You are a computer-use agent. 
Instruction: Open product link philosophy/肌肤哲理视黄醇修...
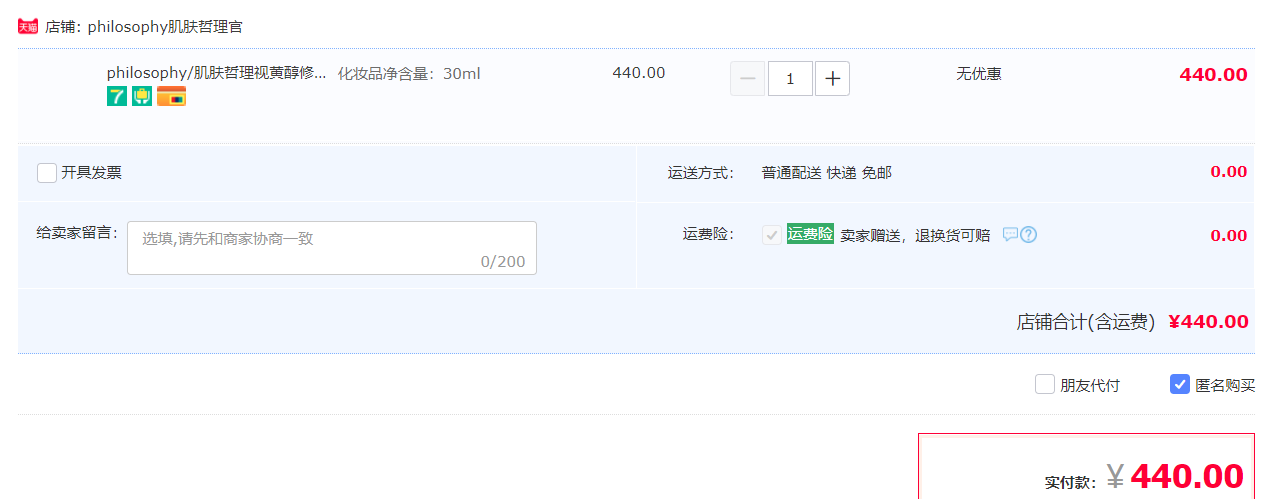click(x=216, y=73)
